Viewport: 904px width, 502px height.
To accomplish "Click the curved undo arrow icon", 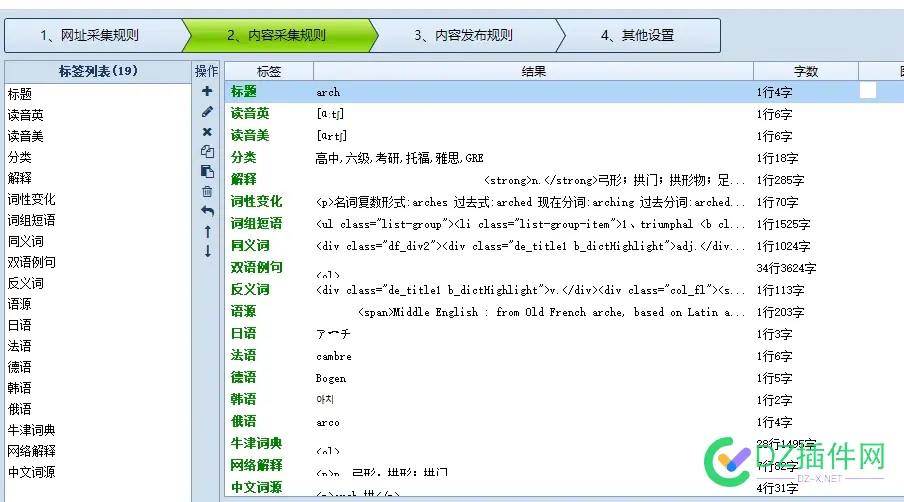I will click(x=207, y=211).
